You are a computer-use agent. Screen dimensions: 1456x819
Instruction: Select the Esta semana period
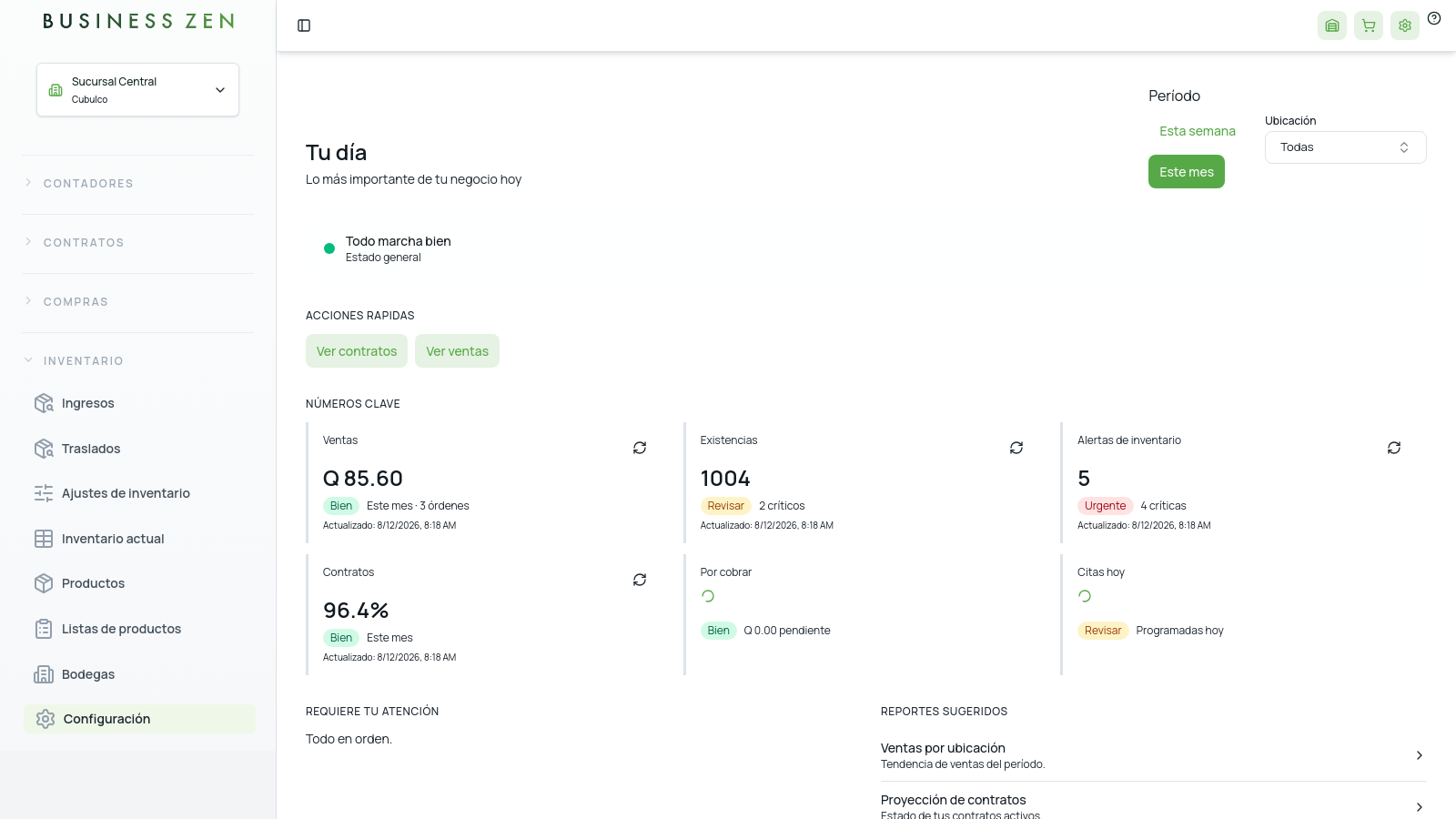click(x=1198, y=131)
